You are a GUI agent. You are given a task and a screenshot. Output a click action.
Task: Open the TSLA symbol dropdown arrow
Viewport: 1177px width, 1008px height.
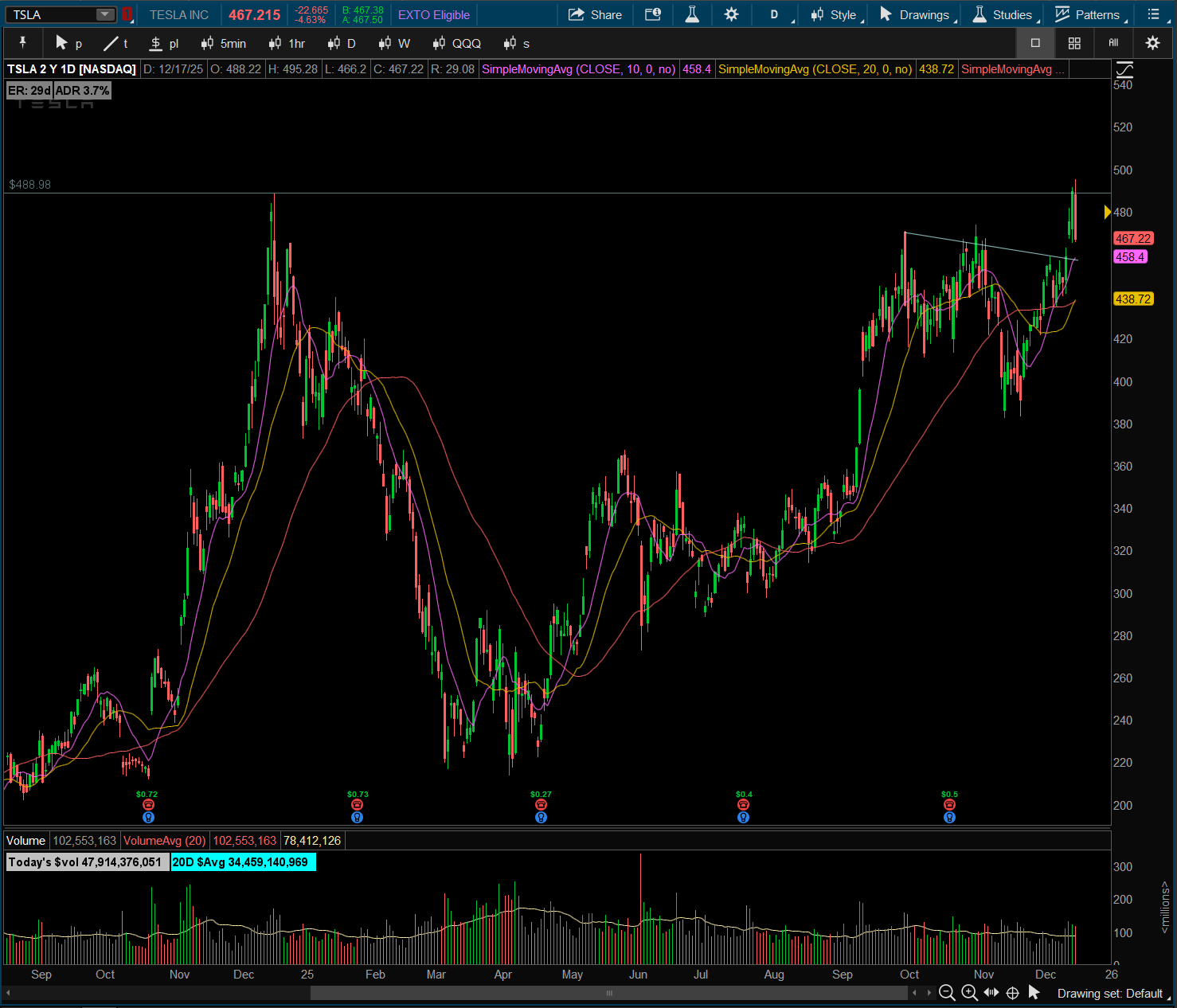[x=105, y=14]
